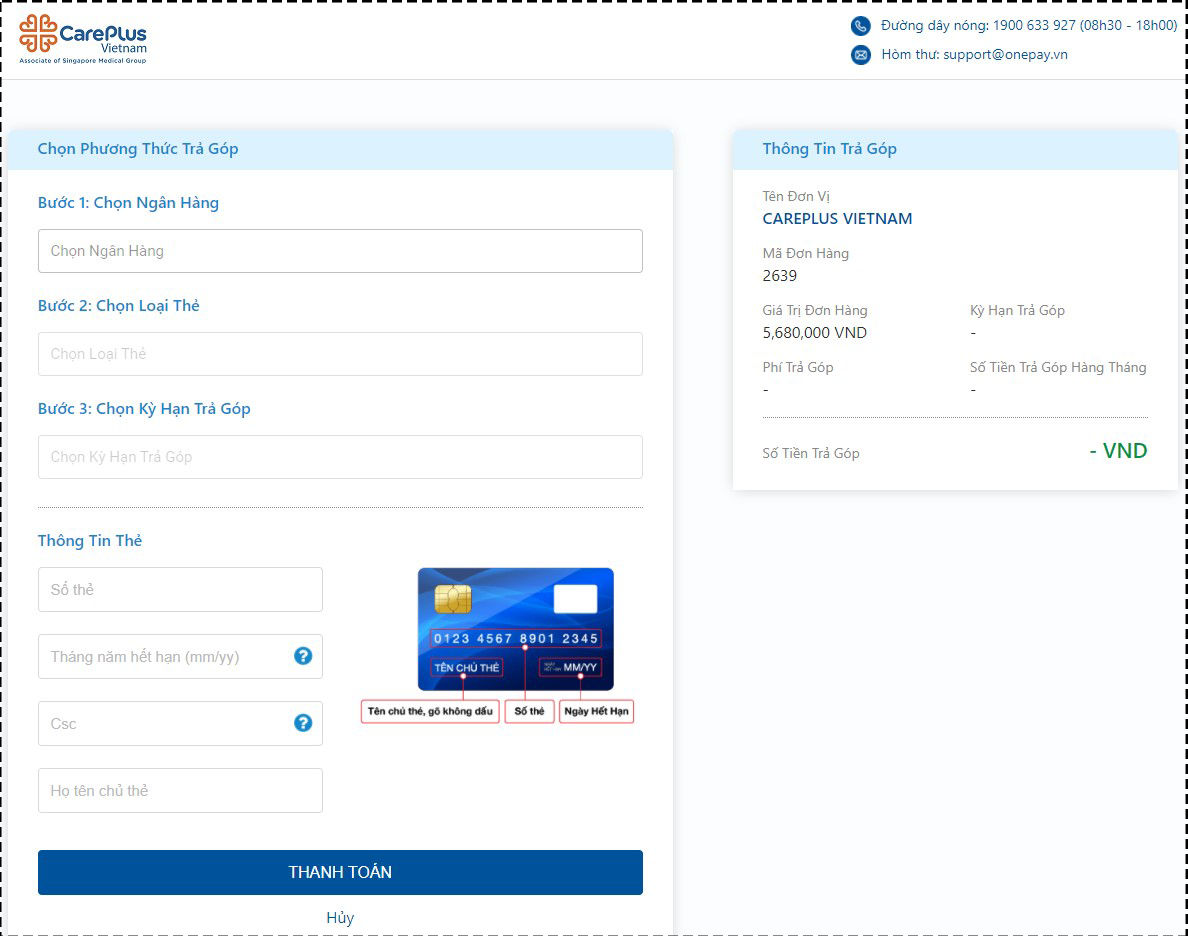Click the Thông Tin Trả Góp header
Screen dimensions: 1188x936
830,149
